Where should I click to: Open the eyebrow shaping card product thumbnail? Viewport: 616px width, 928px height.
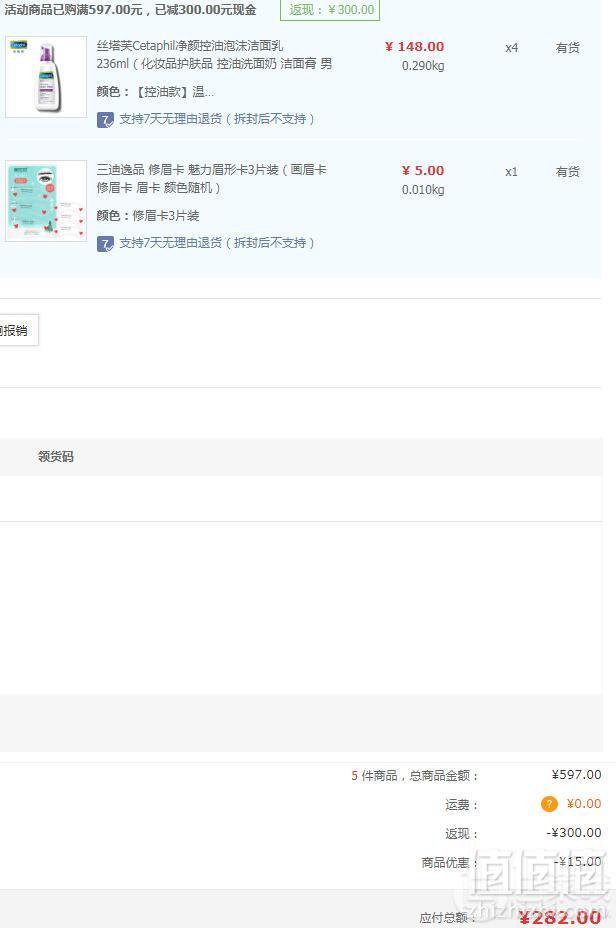pyautogui.click(x=46, y=201)
